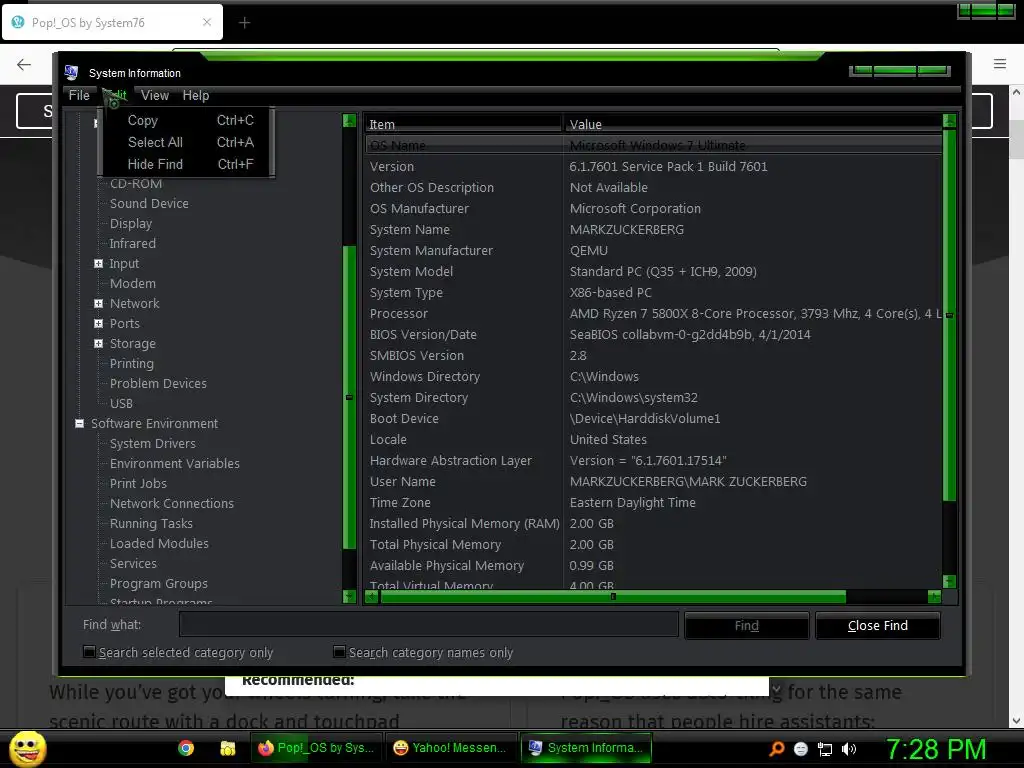
Task: Click the MARKZUCKERBERG system name value
Action: 626,230
